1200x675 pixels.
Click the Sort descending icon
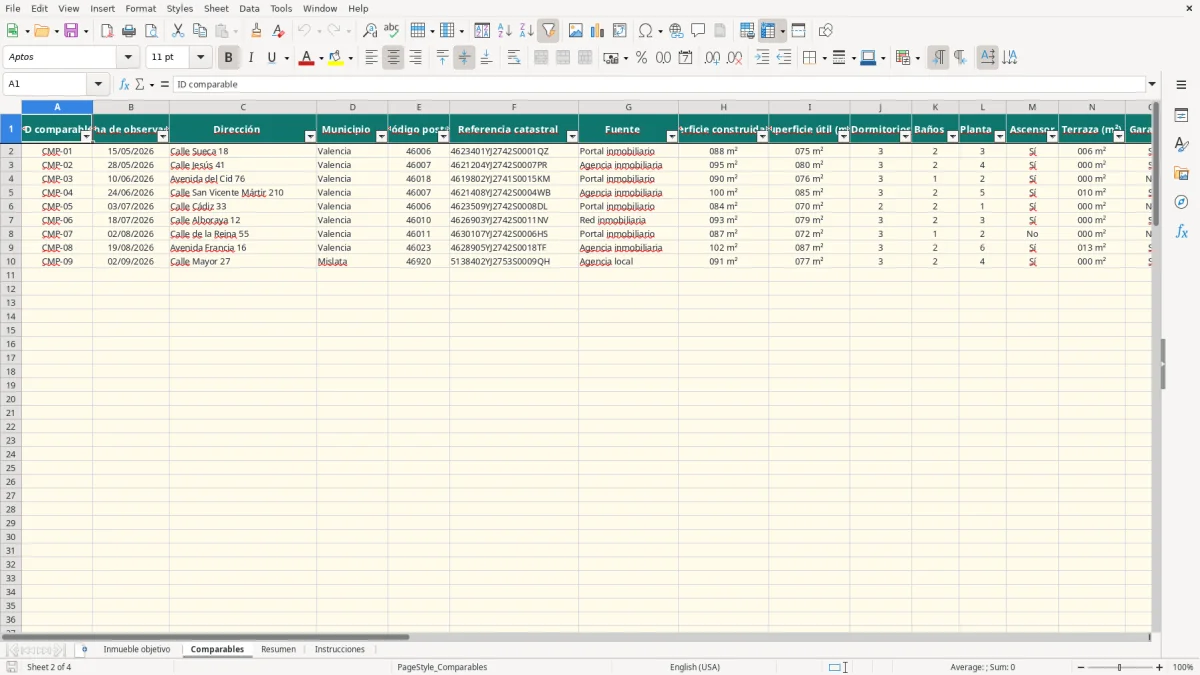(x=526, y=31)
